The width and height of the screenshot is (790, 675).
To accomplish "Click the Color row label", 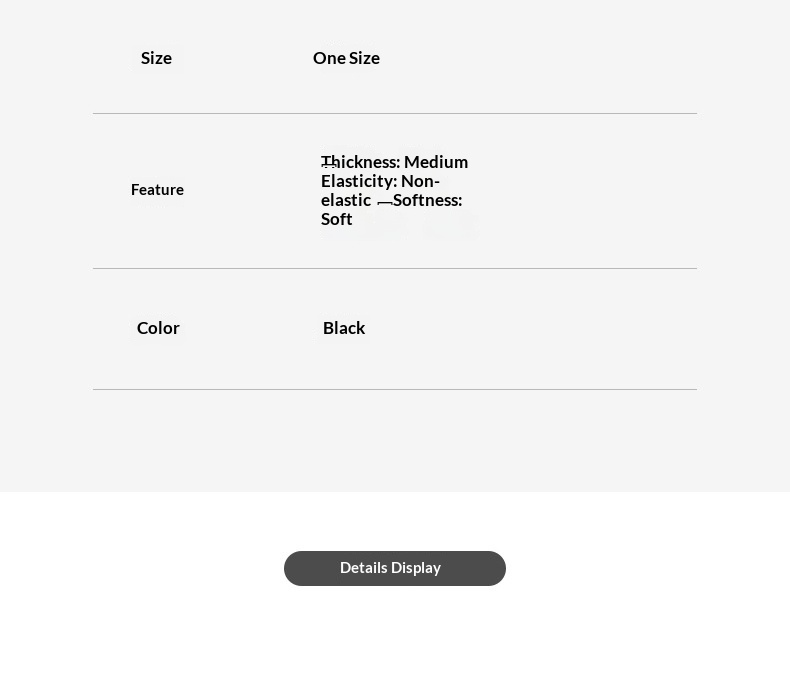I will point(158,328).
